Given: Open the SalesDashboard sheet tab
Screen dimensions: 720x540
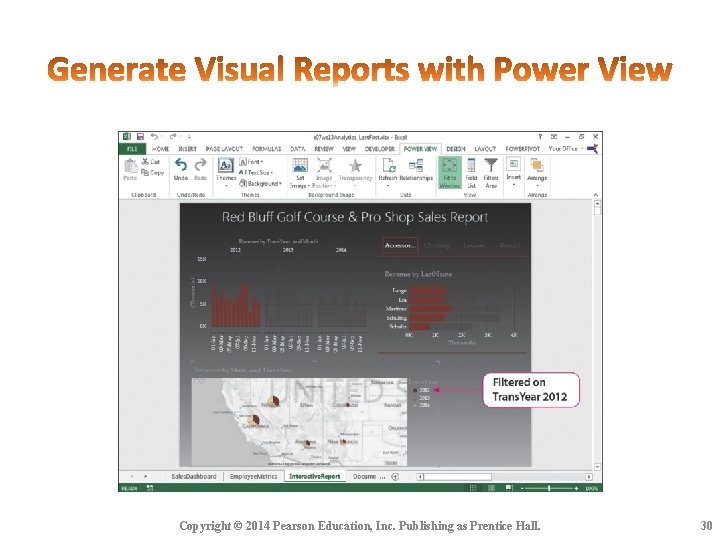Looking at the screenshot, I should [x=194, y=477].
